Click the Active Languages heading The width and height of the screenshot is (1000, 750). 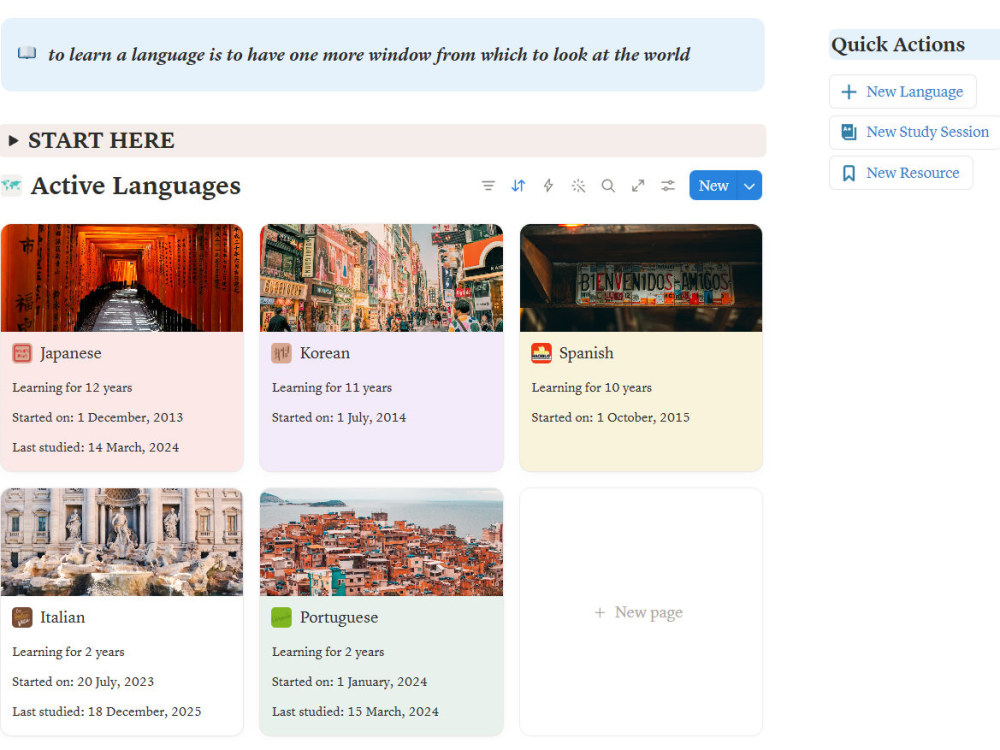click(x=136, y=186)
